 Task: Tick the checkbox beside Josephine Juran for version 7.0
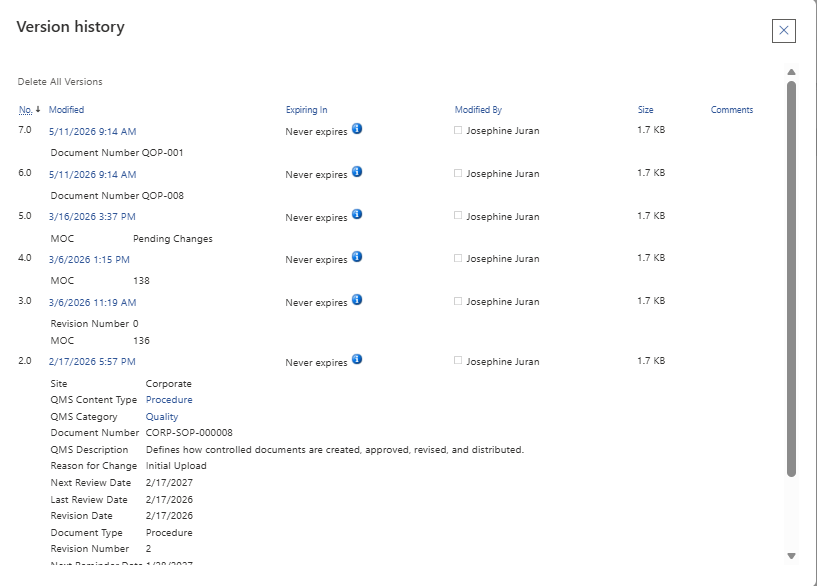(458, 130)
